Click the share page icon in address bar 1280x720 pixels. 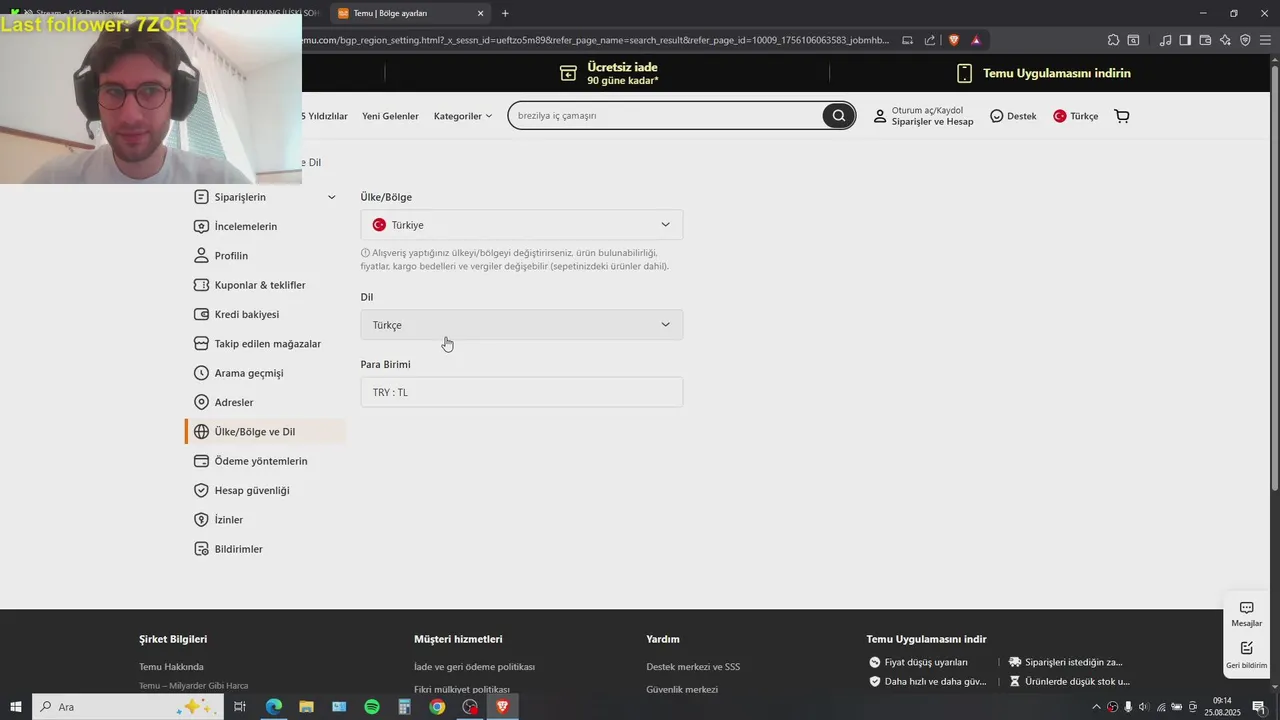point(930,40)
